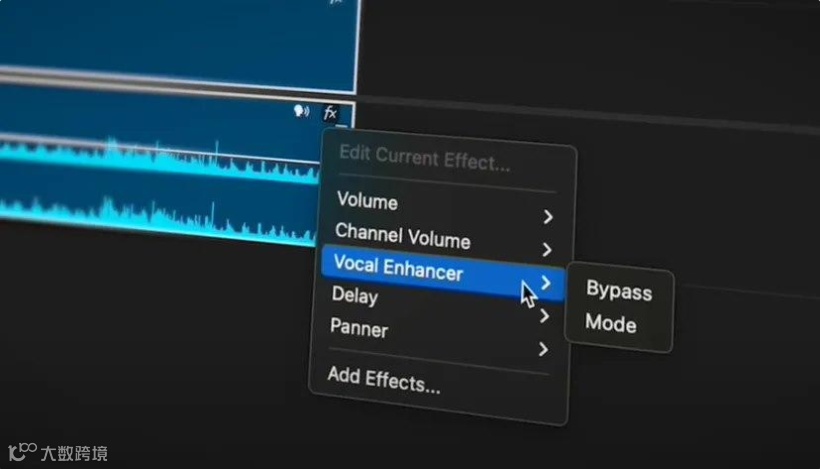Expand the Delay submenu chevron
This screenshot has height=469, width=820.
pos(544,316)
